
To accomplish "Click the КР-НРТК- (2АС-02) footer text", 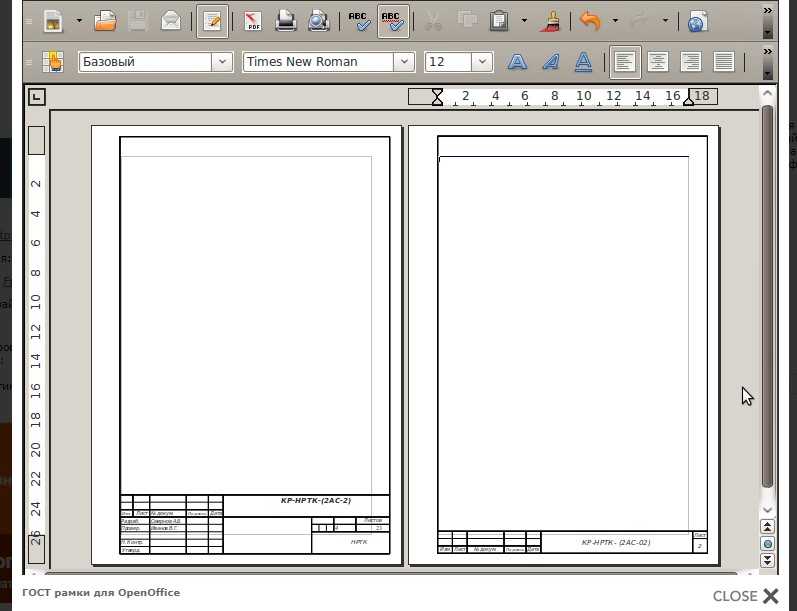I will click(x=616, y=542).
